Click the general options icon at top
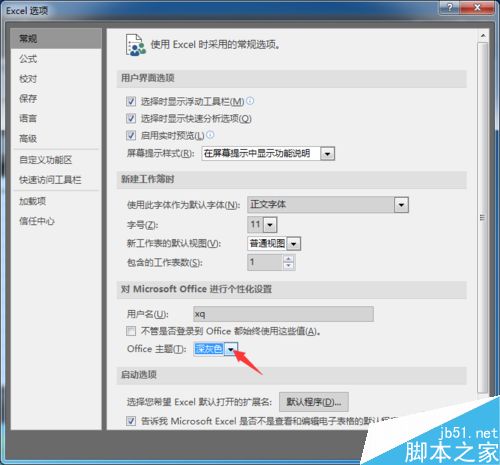The image size is (500, 465). point(136,45)
